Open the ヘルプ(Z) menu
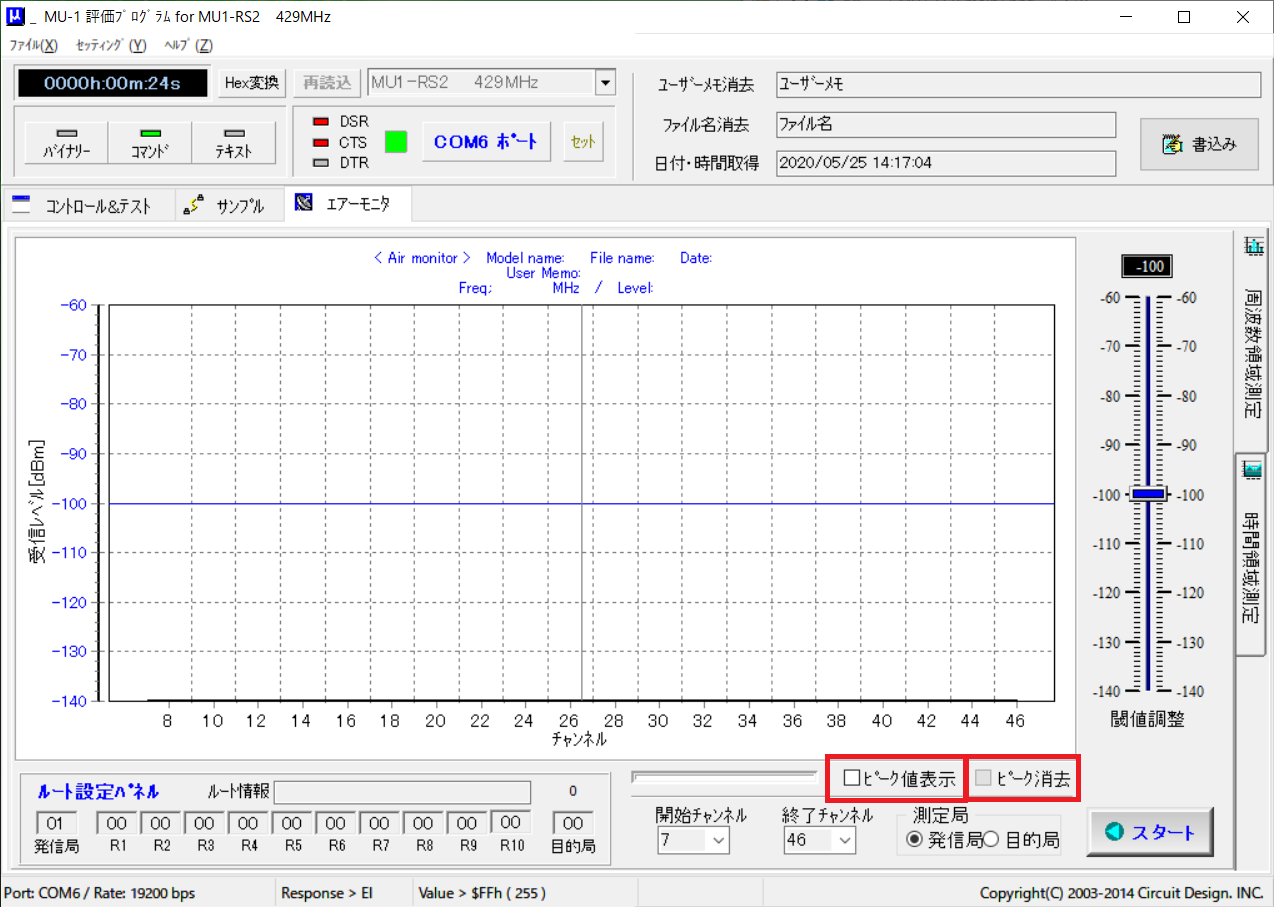 pyautogui.click(x=189, y=45)
